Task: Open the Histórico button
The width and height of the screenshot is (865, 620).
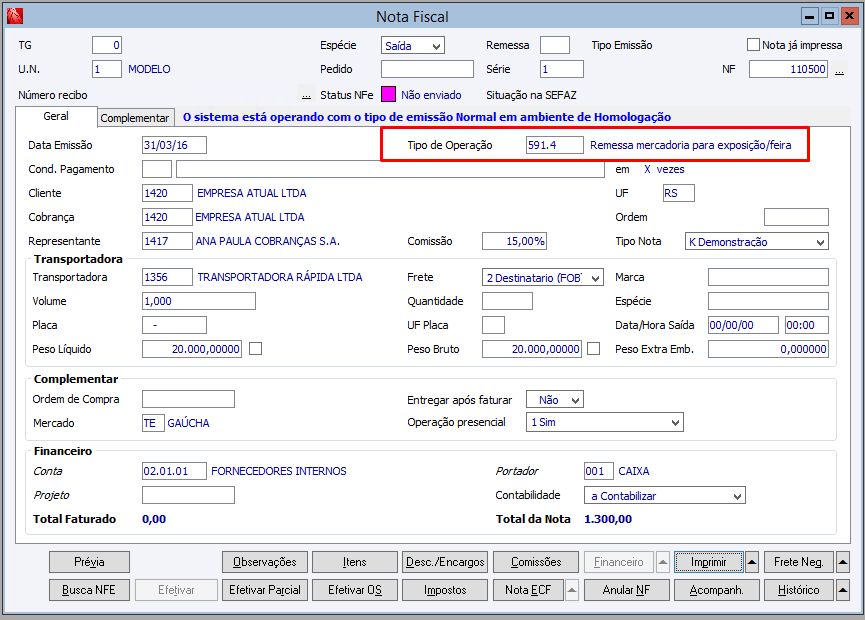Action: tap(799, 590)
